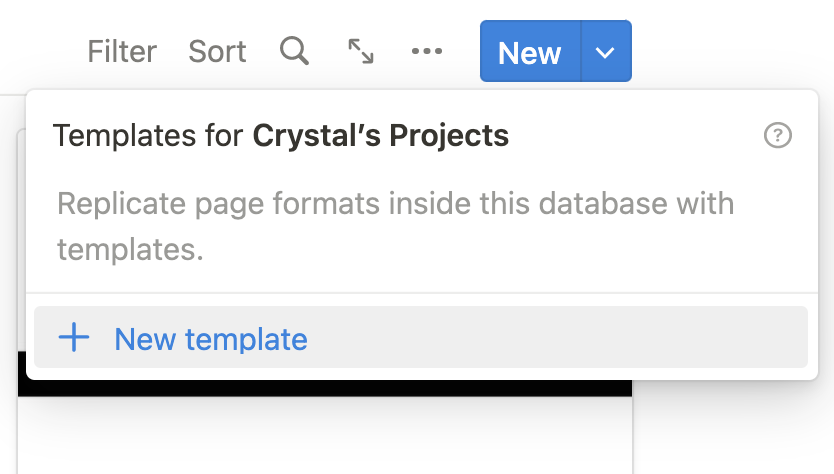Screen dimensions: 834x474
Task: Click the divider line above New template
Action: click(x=422, y=293)
